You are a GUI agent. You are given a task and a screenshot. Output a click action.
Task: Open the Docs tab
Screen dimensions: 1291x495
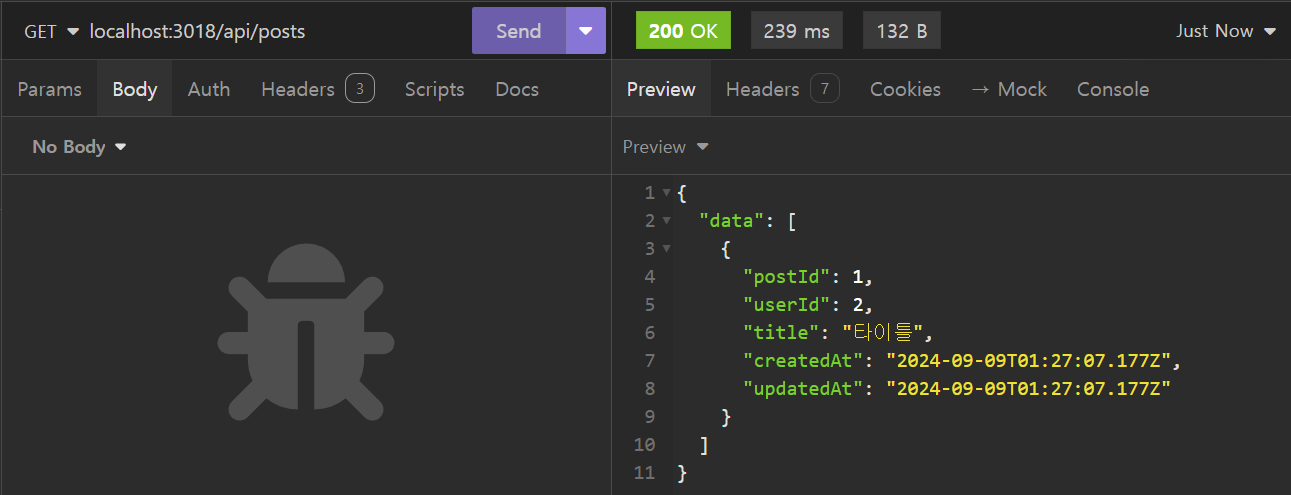tap(517, 89)
